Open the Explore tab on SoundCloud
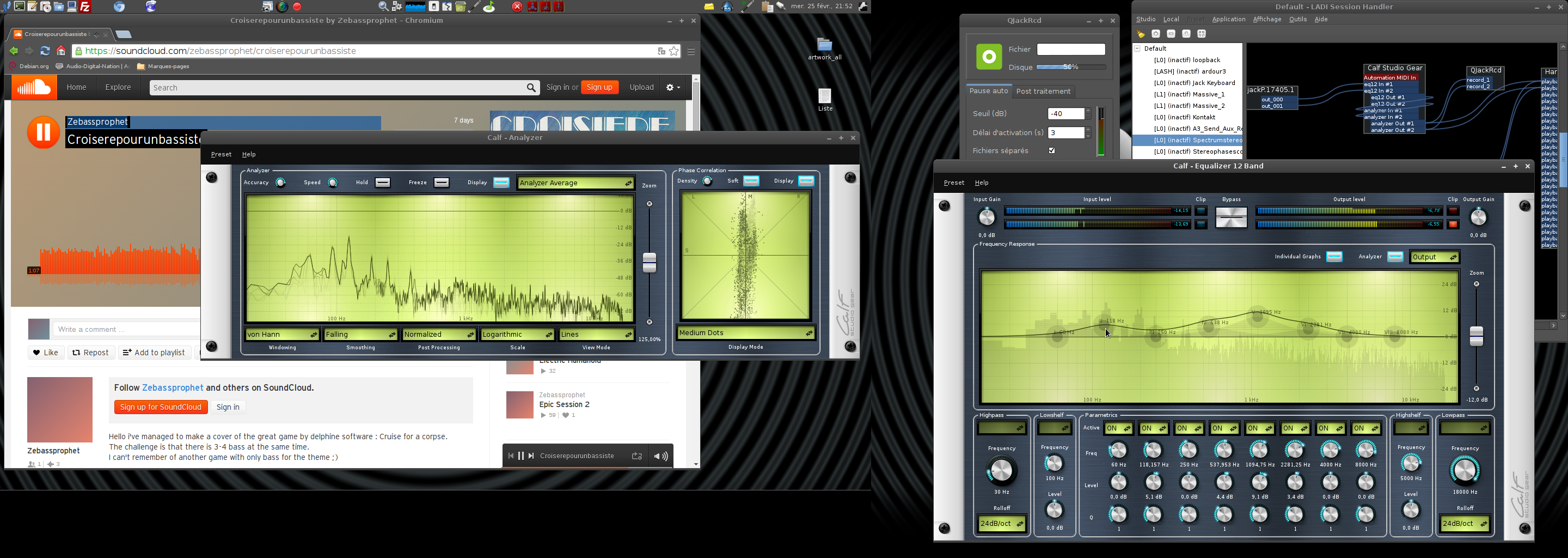This screenshot has height=558, width=1568. point(118,88)
